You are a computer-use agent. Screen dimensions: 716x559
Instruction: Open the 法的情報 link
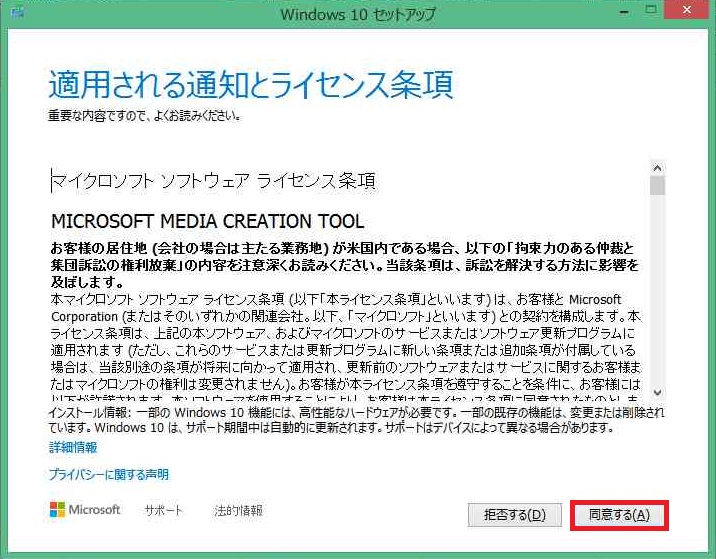pyautogui.click(x=238, y=510)
